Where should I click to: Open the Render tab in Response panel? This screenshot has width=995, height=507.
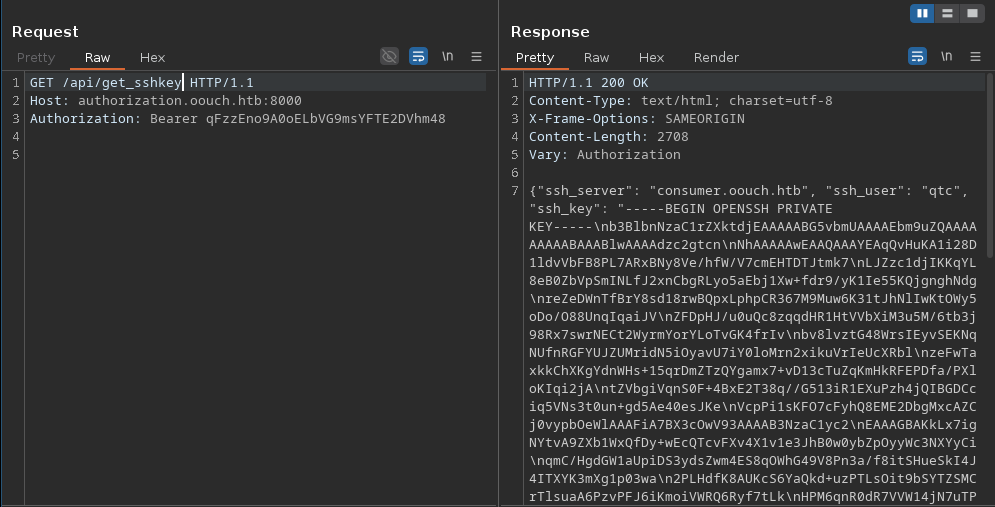716,58
